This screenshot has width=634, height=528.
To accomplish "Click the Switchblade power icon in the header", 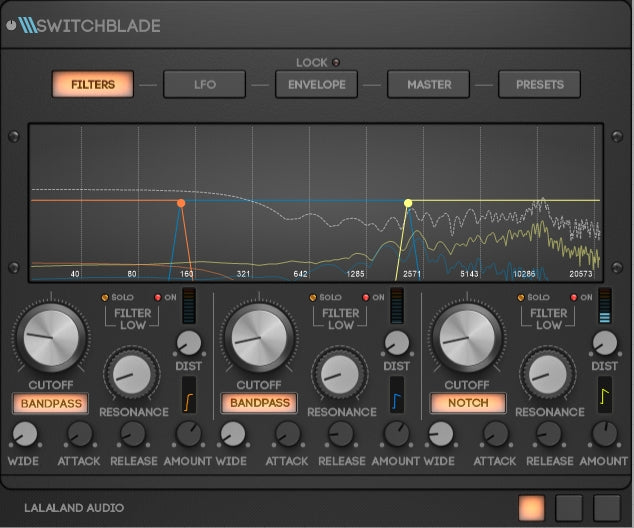I will (11, 26).
